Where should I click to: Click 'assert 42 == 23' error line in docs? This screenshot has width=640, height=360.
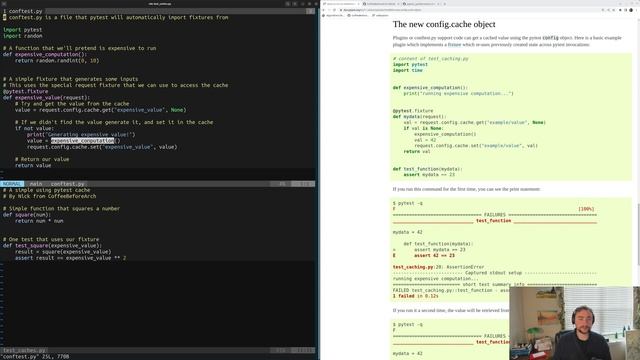[434, 256]
